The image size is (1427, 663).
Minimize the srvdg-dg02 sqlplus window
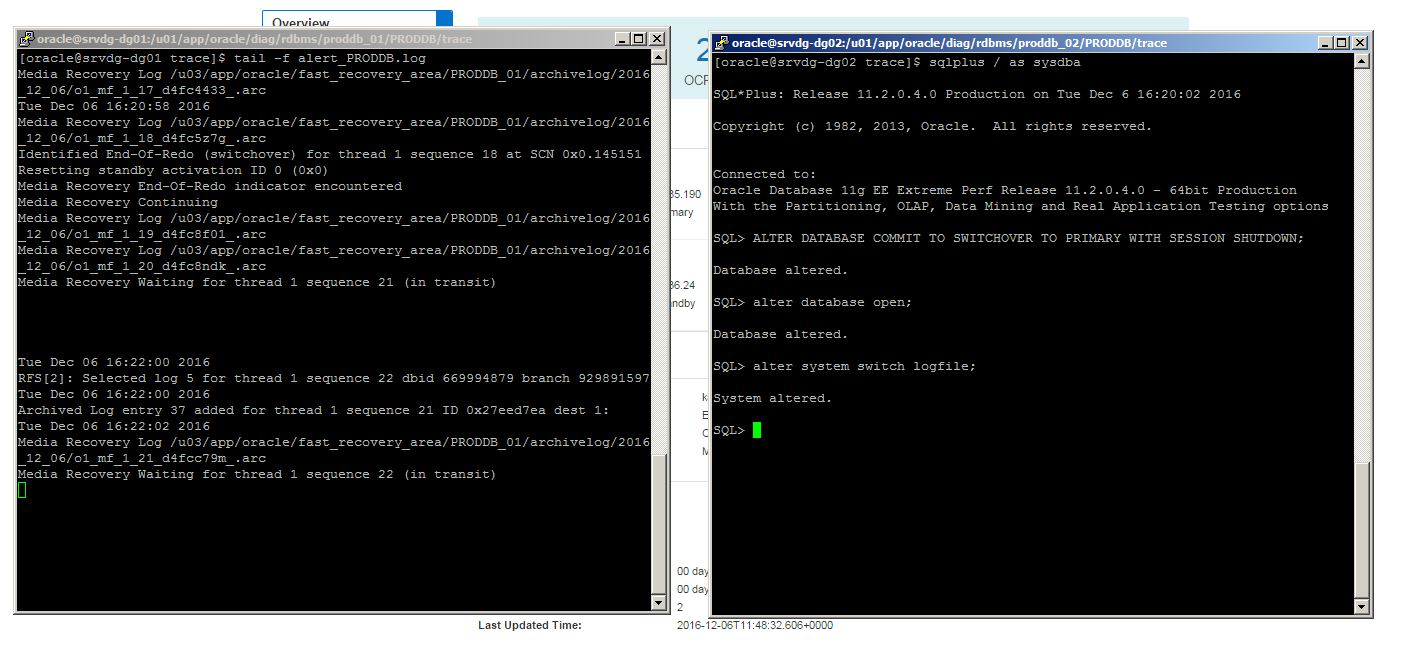pyautogui.click(x=1325, y=43)
